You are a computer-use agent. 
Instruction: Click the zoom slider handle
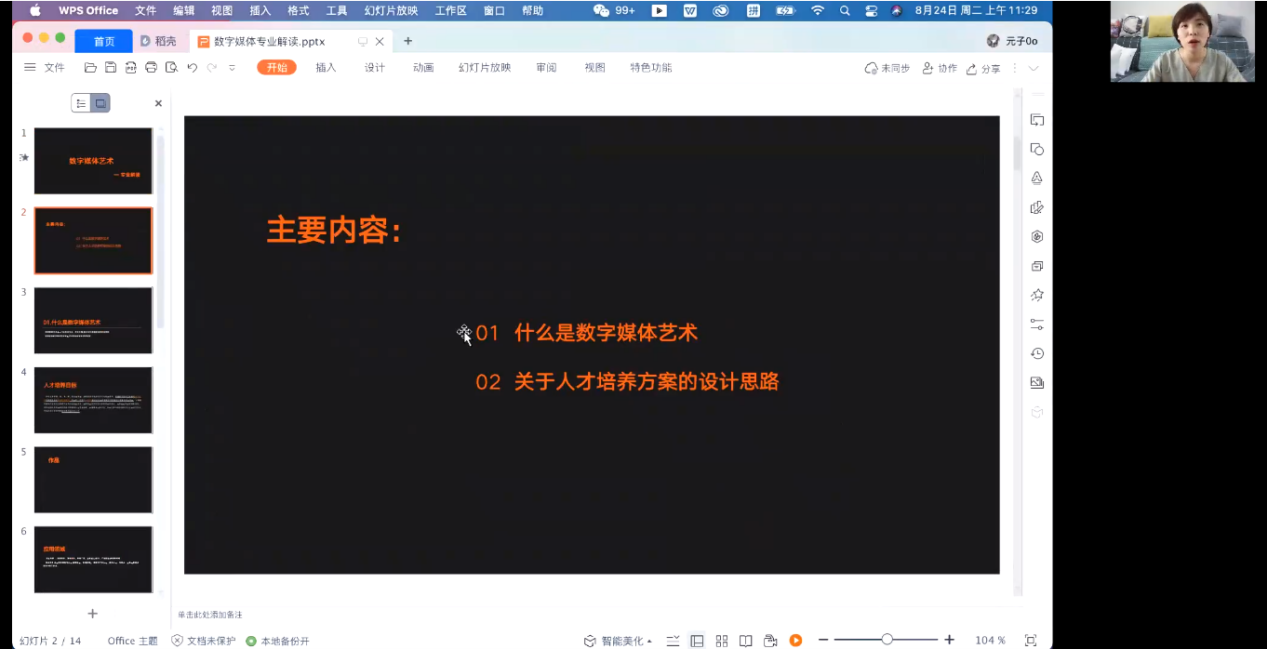click(x=887, y=640)
